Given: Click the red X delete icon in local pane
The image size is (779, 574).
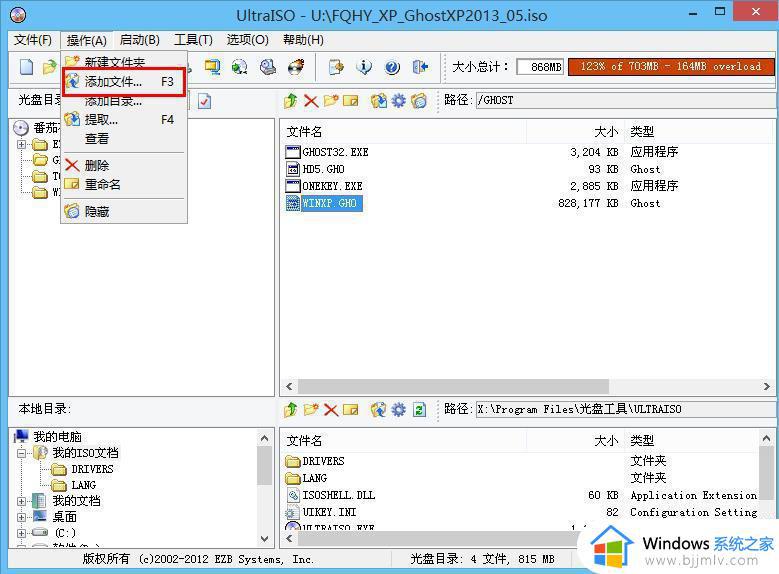Looking at the screenshot, I should (331, 410).
